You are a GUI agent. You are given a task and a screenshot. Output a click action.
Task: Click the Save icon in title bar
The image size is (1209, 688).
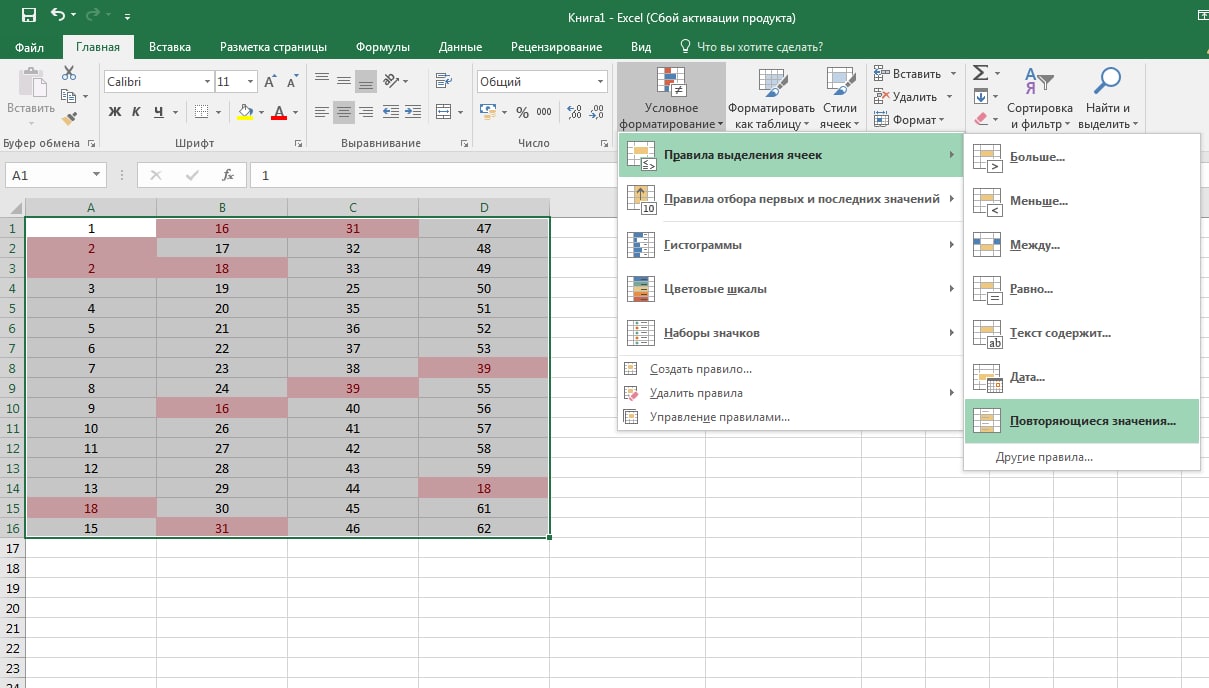point(28,16)
